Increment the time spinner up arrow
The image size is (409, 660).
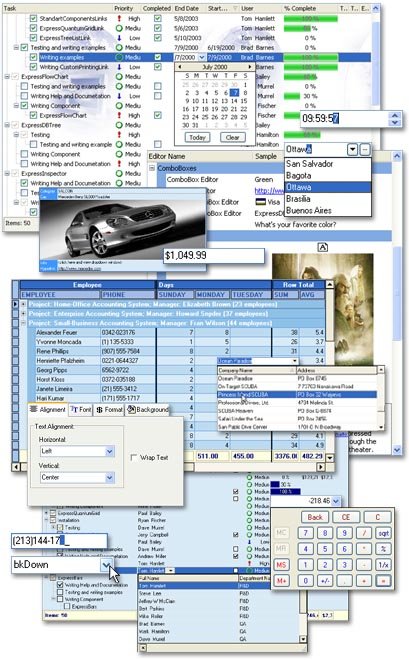[x=394, y=115]
